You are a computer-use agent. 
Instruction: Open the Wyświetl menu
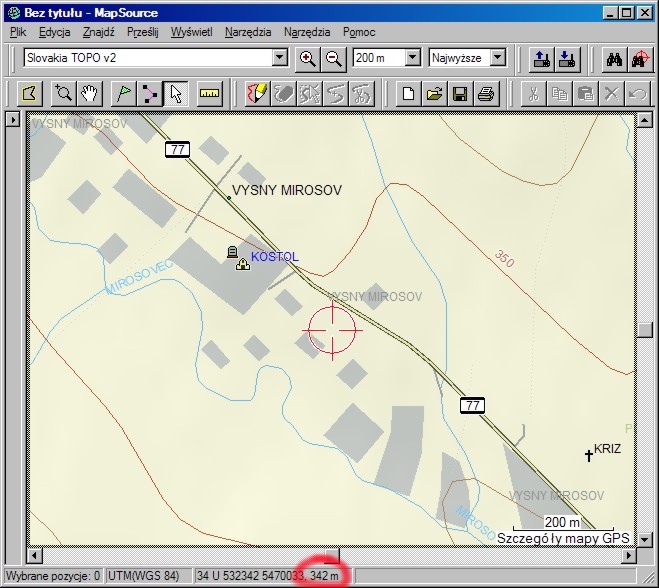point(192,32)
